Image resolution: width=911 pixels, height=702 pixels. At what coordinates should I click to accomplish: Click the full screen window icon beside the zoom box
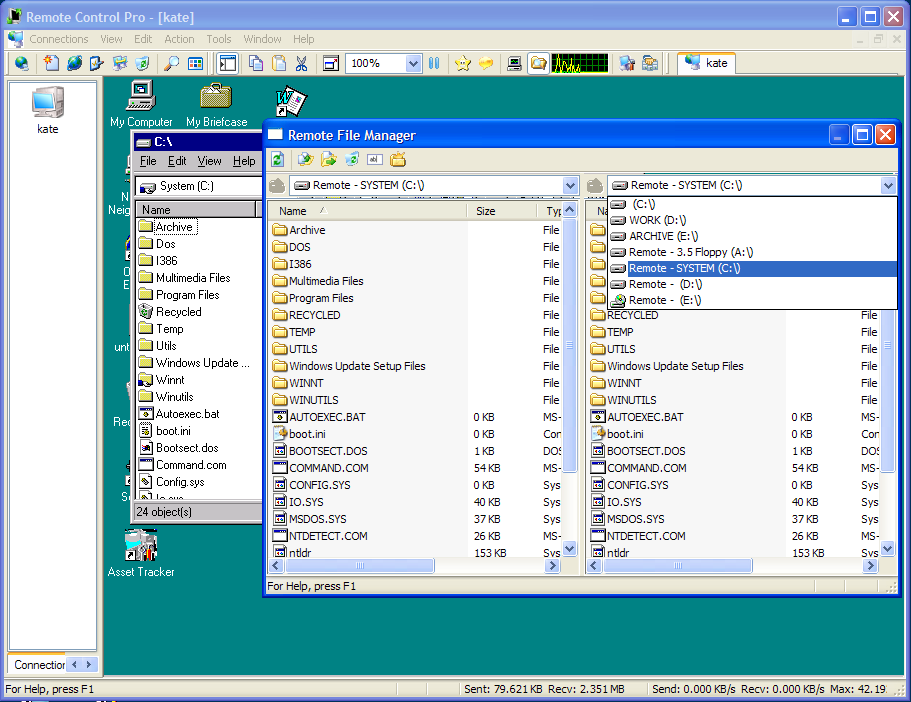[331, 63]
